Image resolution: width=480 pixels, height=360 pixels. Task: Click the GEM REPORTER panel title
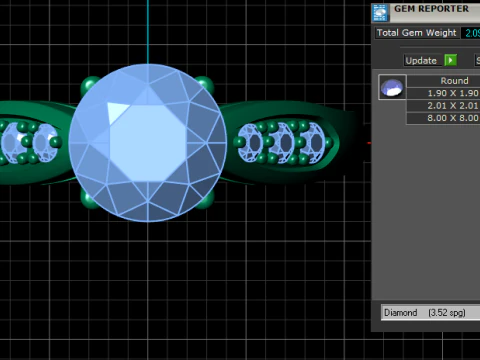click(x=431, y=9)
